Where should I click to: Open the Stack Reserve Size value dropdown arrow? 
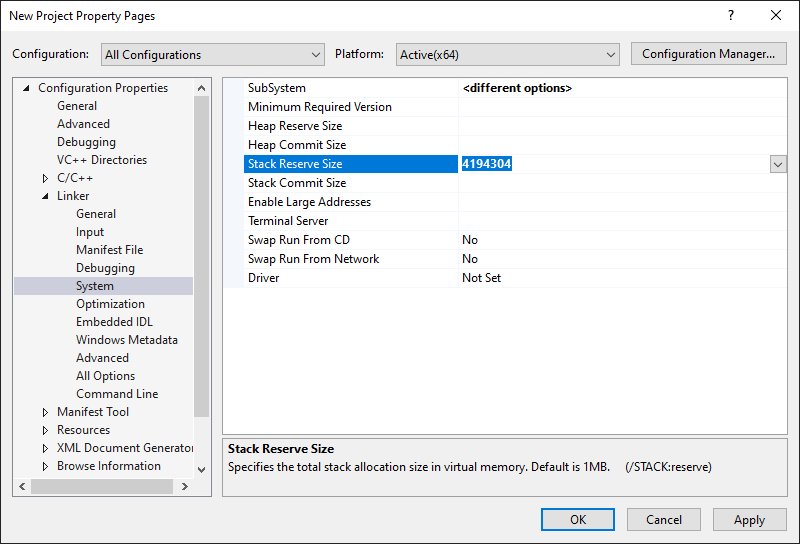click(x=778, y=164)
